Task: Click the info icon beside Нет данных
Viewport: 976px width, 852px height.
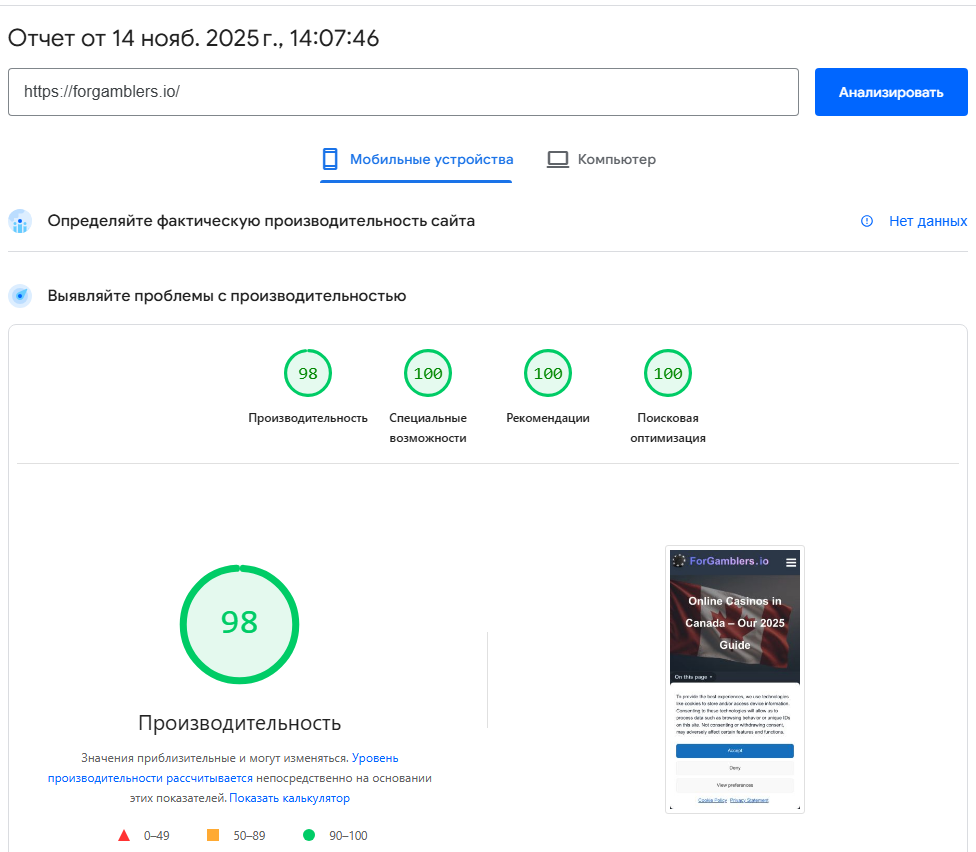Action: [x=866, y=221]
